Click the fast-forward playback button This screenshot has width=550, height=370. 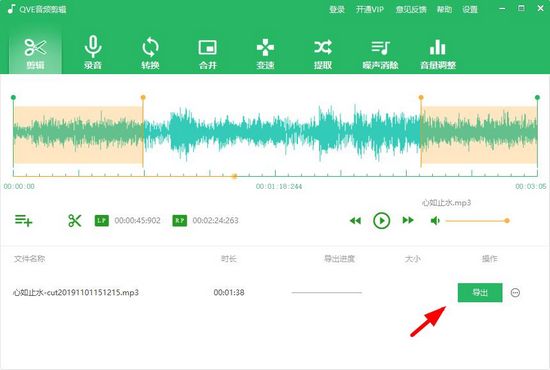tap(408, 220)
